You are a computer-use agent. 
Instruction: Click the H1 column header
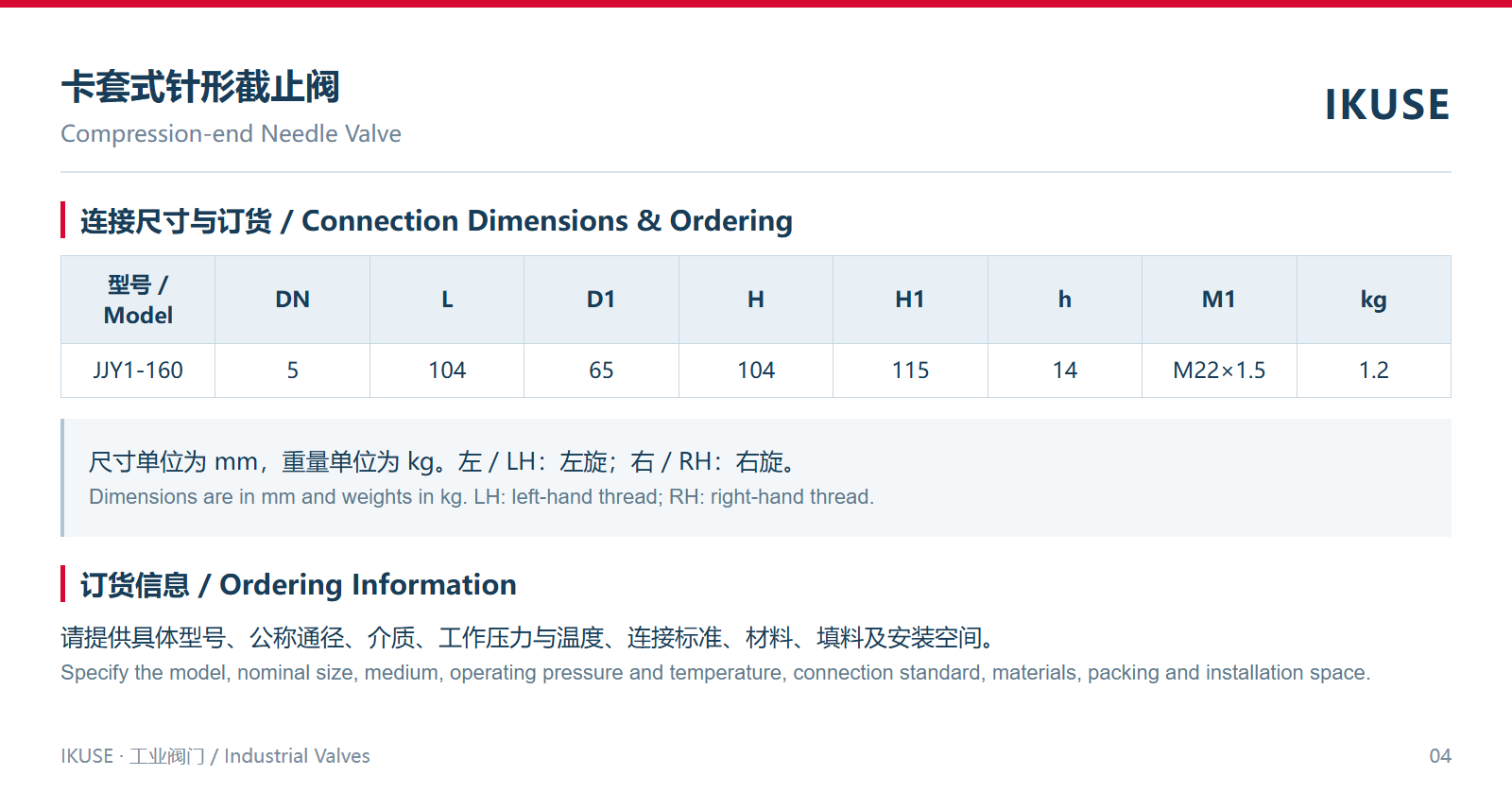pos(910,300)
